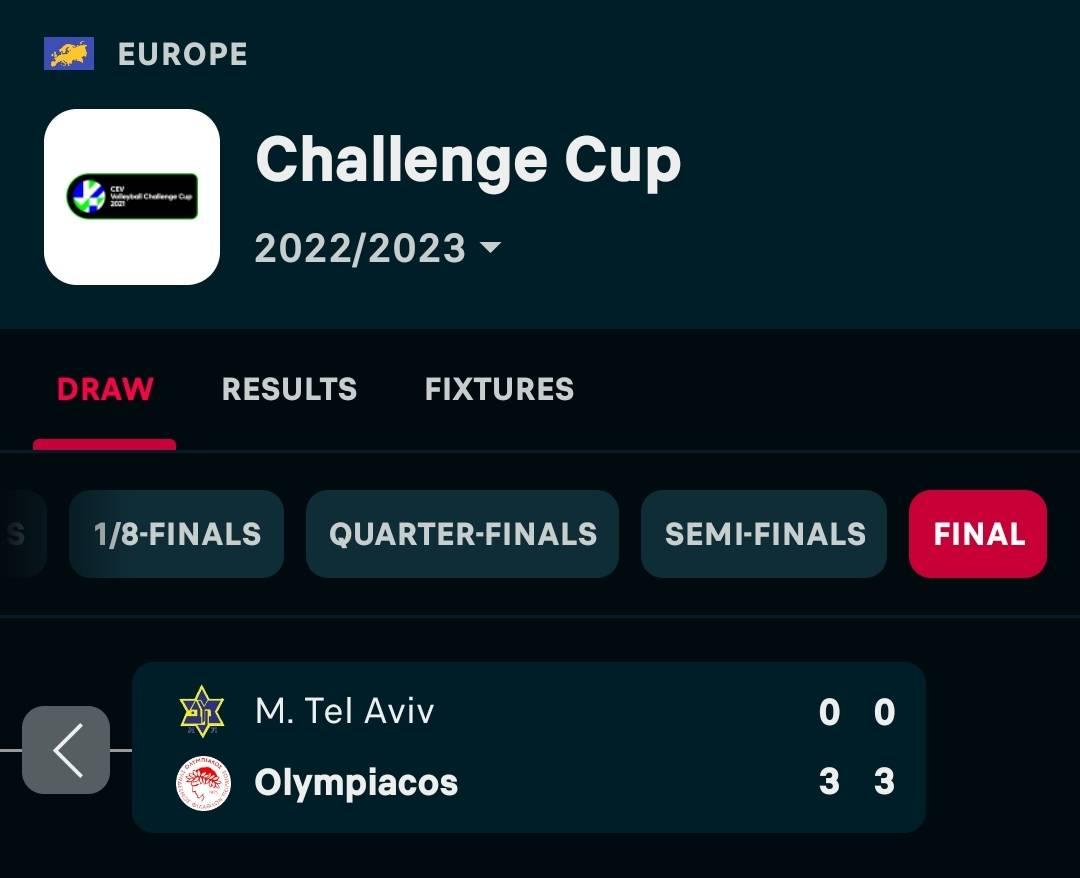This screenshot has width=1080, height=878.
Task: Click the Olympiacos score of 3 3
Action: (x=856, y=782)
